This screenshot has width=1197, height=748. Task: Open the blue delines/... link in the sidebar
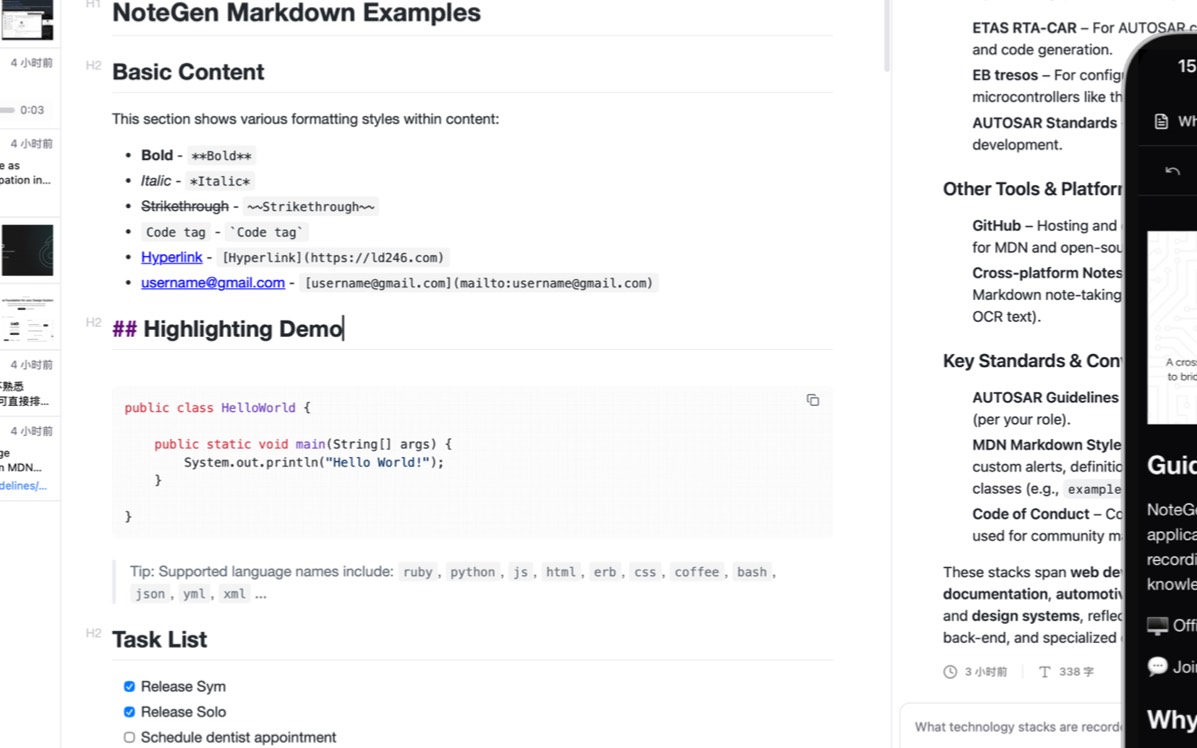[23, 485]
